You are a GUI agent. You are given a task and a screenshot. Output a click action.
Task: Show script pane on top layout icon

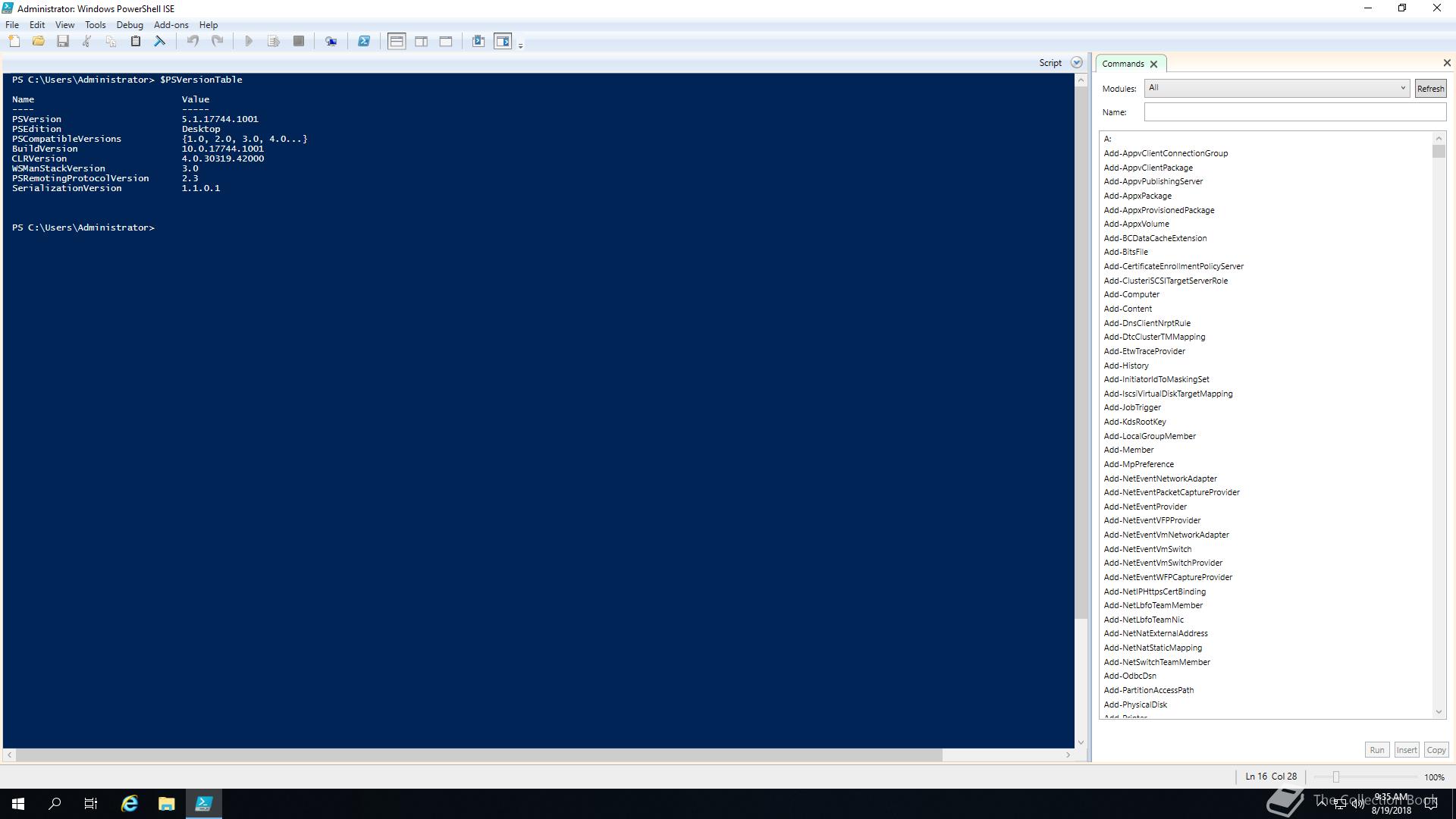tap(397, 42)
